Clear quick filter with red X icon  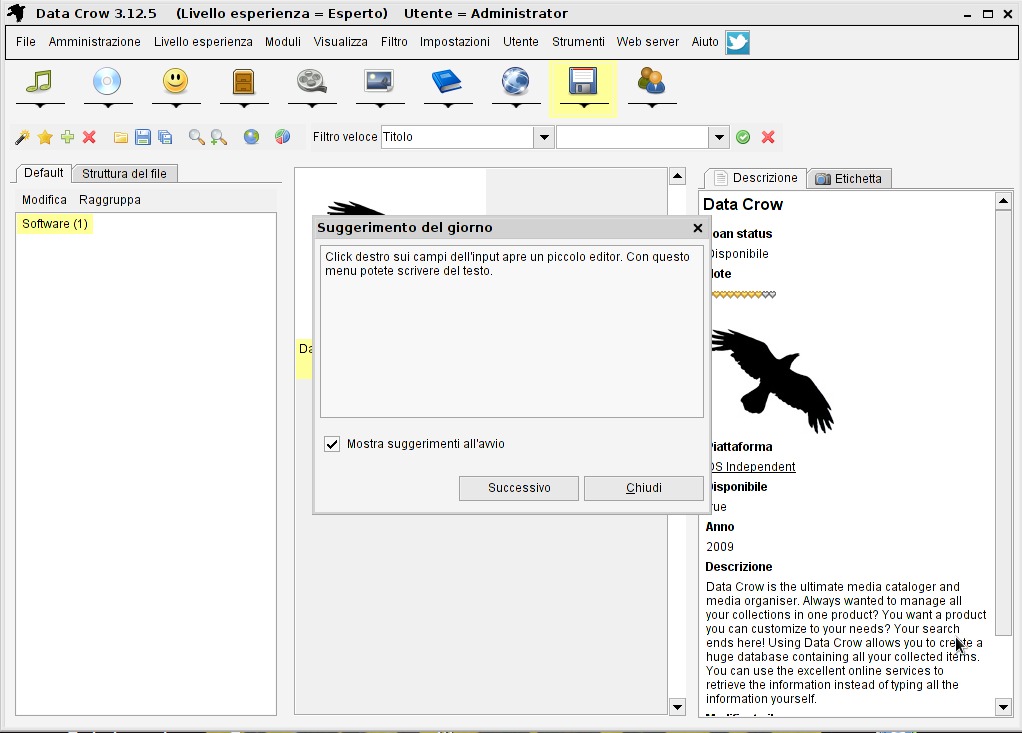coord(768,137)
